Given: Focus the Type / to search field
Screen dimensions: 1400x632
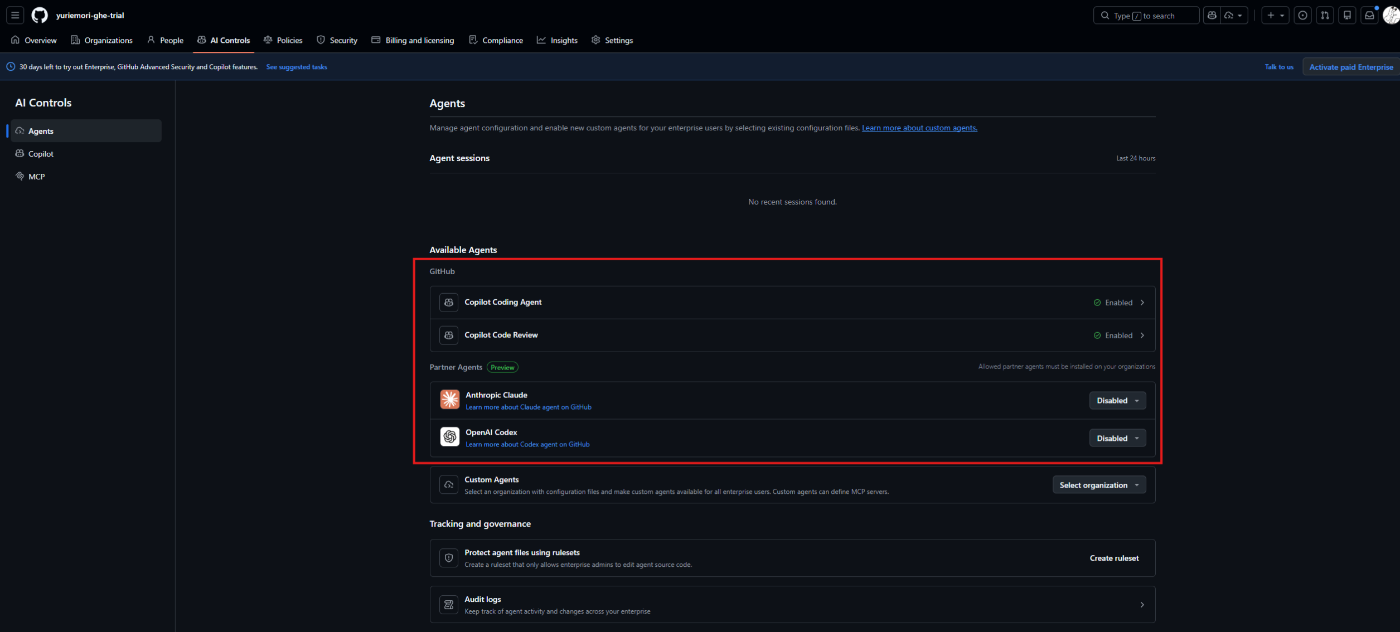Looking at the screenshot, I should (x=1146, y=15).
